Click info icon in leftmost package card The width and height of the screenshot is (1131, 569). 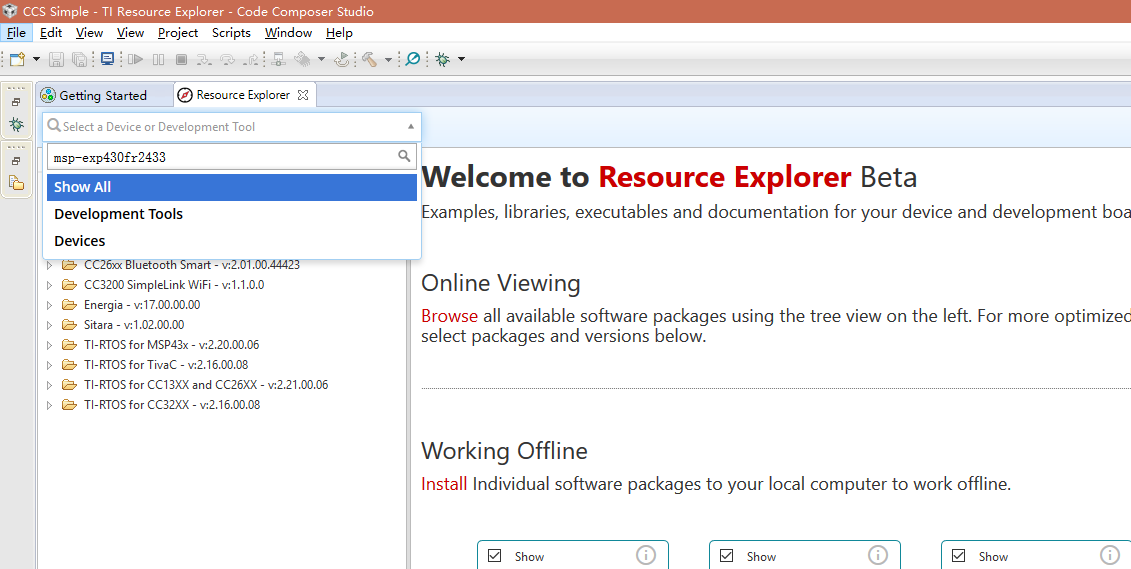click(x=646, y=555)
